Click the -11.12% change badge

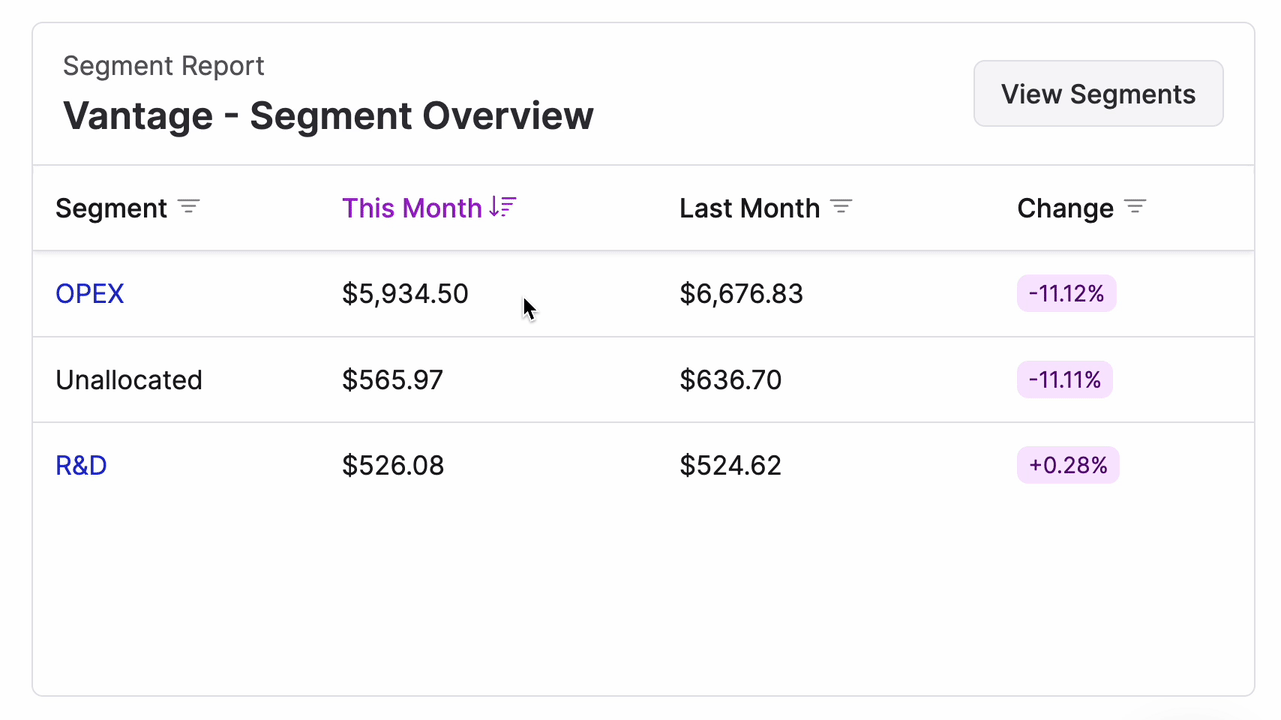click(x=1066, y=294)
